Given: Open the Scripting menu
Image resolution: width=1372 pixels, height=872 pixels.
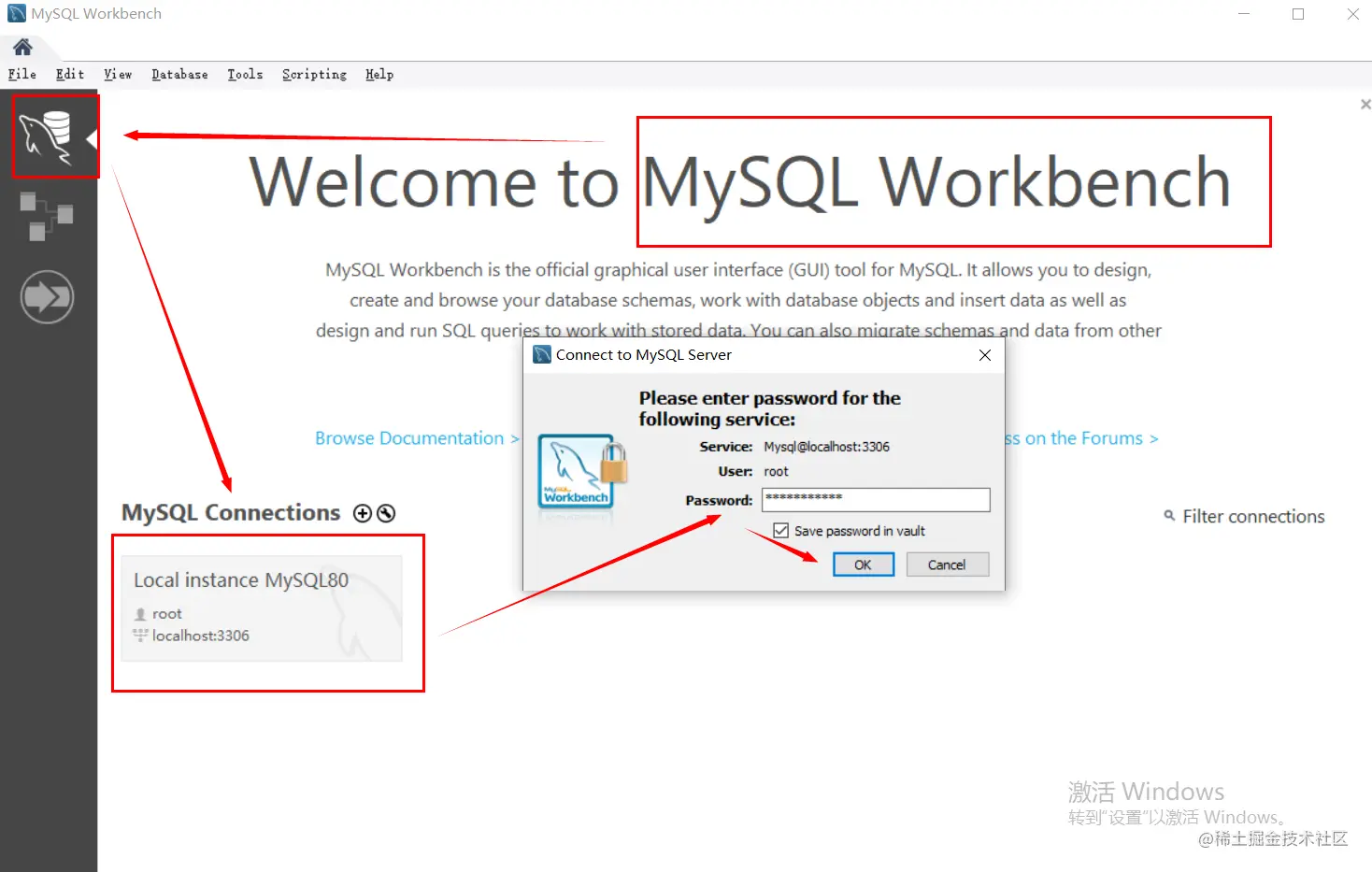Looking at the screenshot, I should click(314, 74).
